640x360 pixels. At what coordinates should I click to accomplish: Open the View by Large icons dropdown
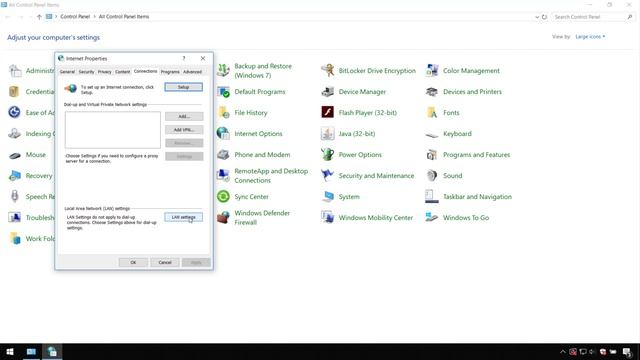[590, 37]
